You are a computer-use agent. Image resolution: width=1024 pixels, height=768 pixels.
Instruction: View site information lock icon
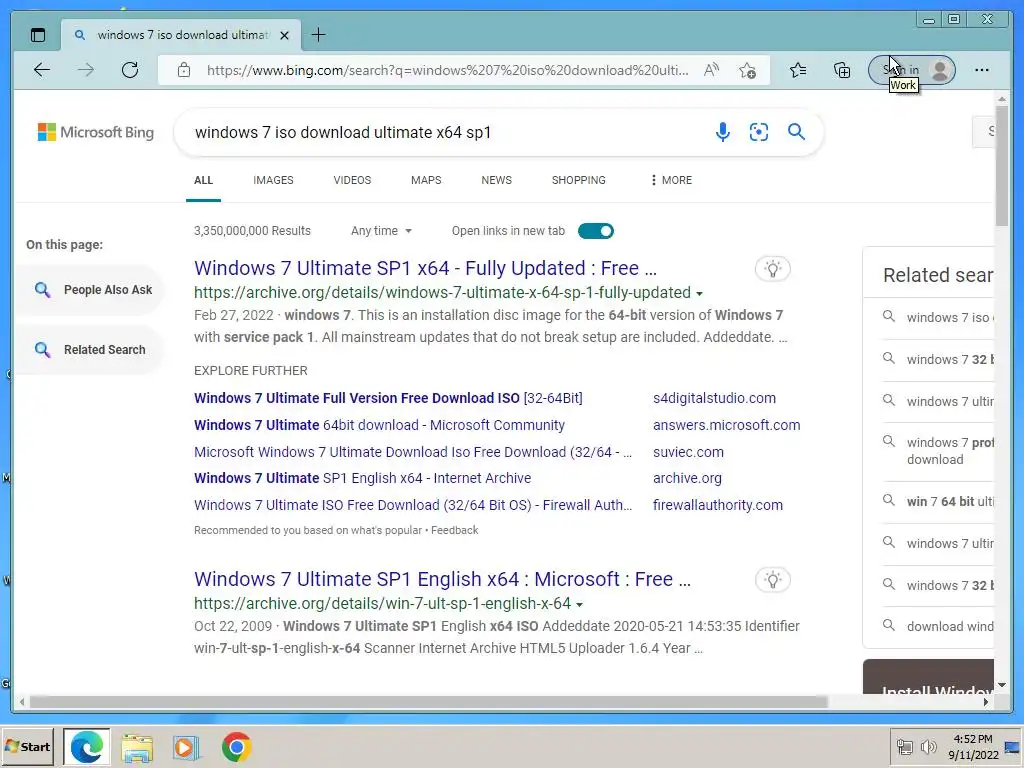click(184, 70)
